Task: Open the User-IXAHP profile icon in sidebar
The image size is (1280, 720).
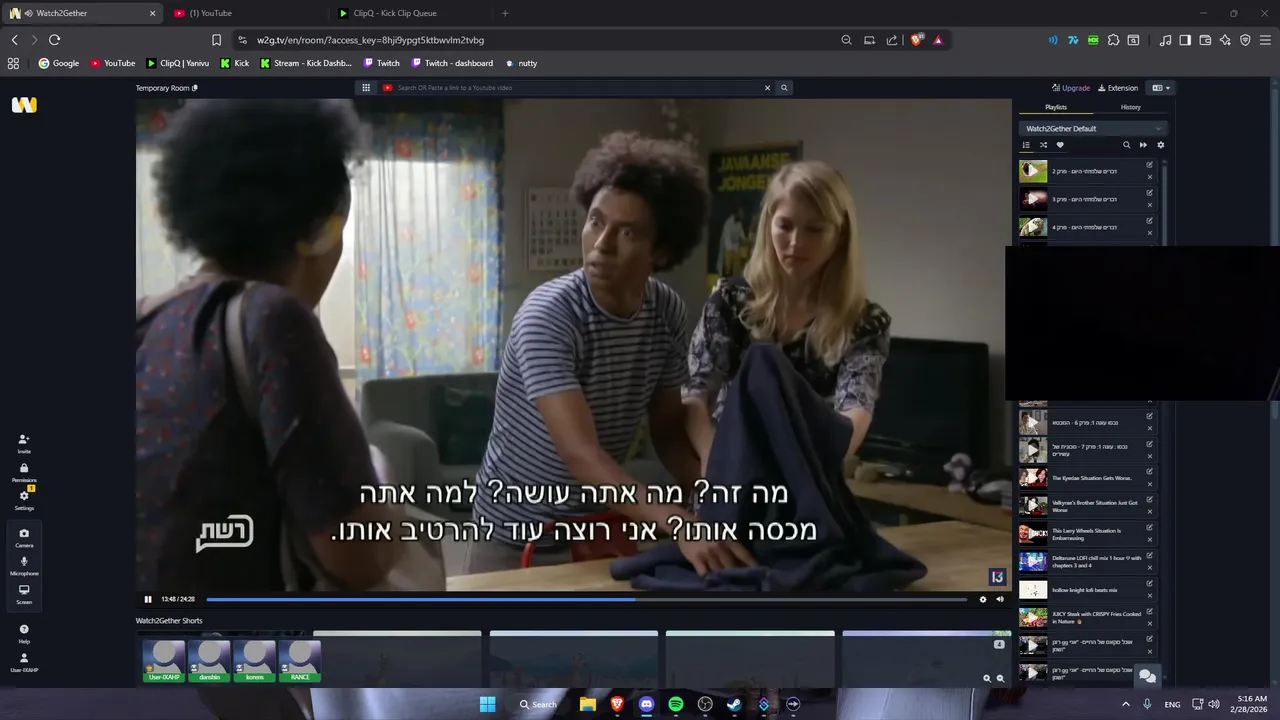Action: click(x=24, y=658)
